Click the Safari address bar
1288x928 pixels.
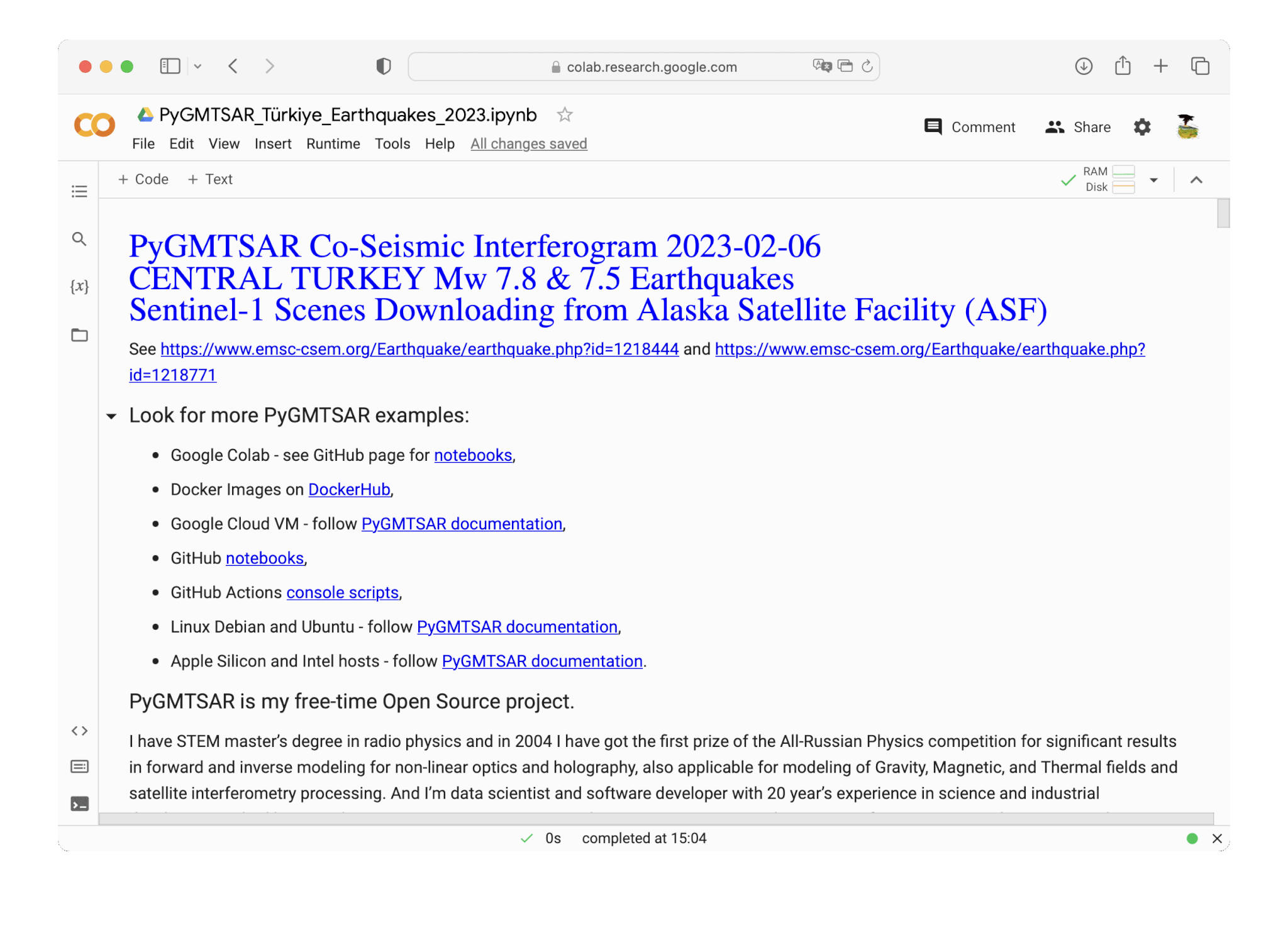(643, 67)
